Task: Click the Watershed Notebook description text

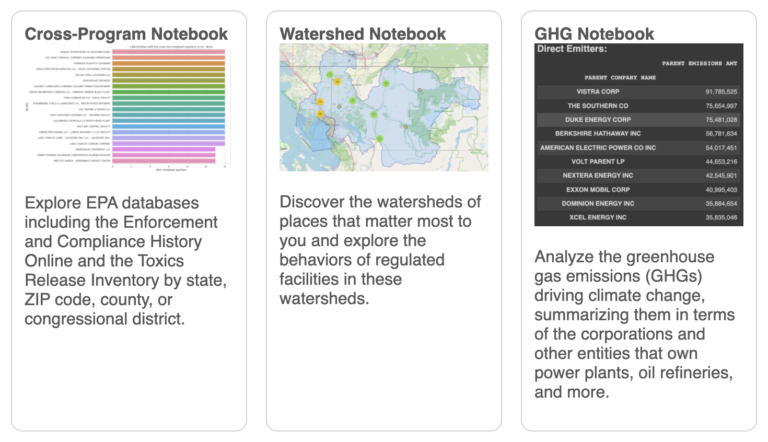Action: tap(380, 250)
